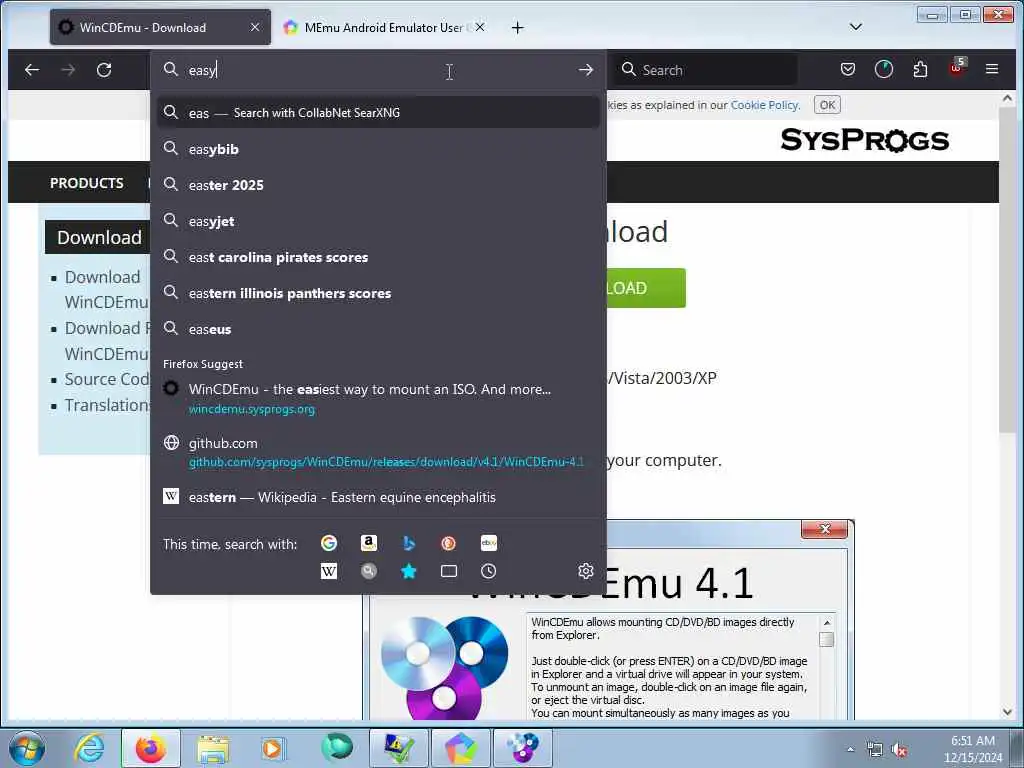Viewport: 1024px width, 768px height.
Task: Open the uBlock extension with badge 5
Action: pos(957,68)
